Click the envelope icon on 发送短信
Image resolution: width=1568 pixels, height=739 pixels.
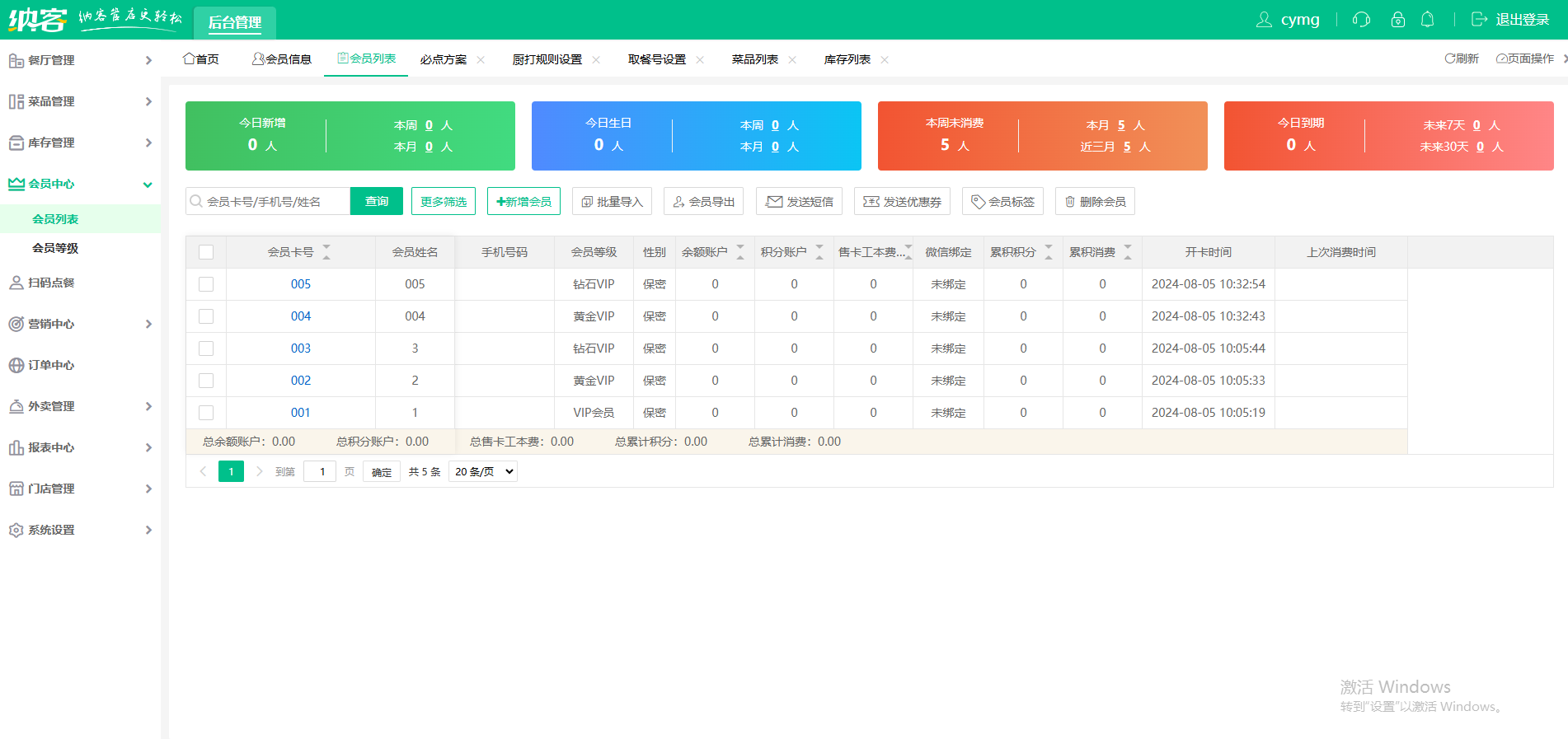click(x=773, y=202)
